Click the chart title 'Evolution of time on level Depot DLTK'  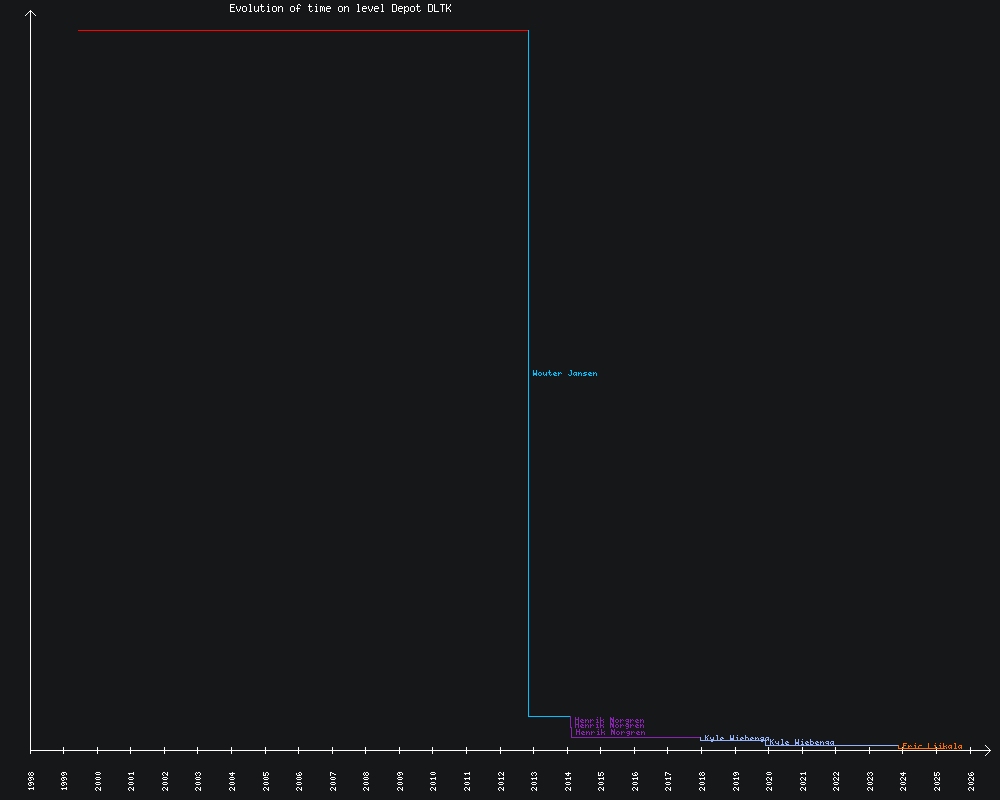pyautogui.click(x=340, y=9)
